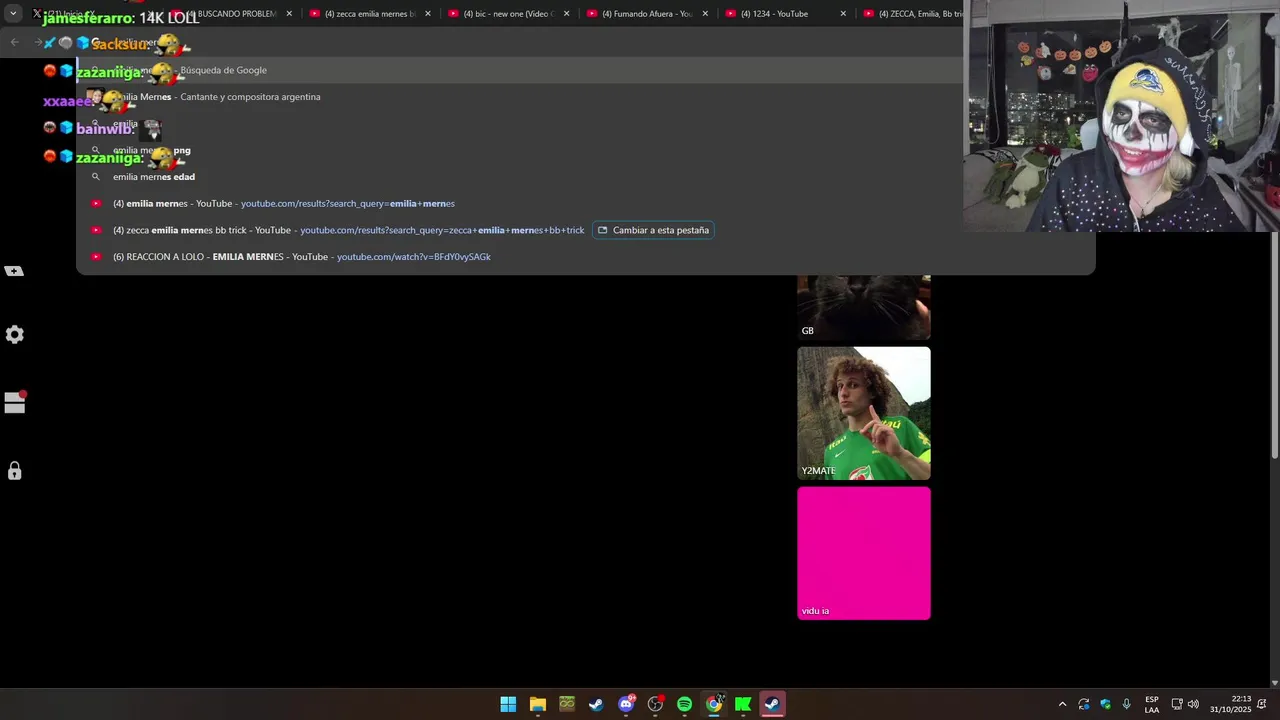Close the BUSCANDO PROBLEM tab
The image size is (1280, 720).
pos(289,14)
